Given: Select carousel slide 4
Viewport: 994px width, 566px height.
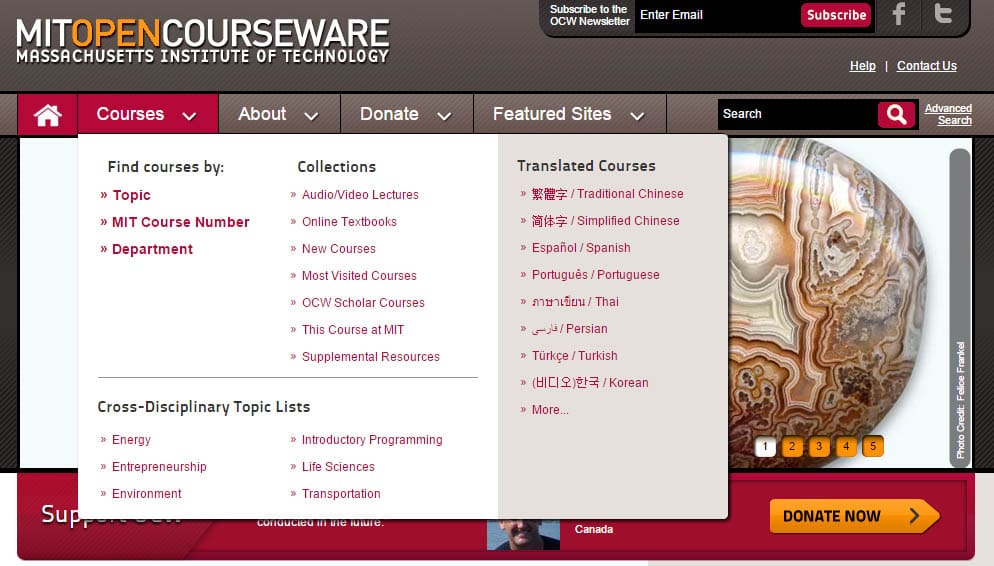Looking at the screenshot, I should pos(846,446).
